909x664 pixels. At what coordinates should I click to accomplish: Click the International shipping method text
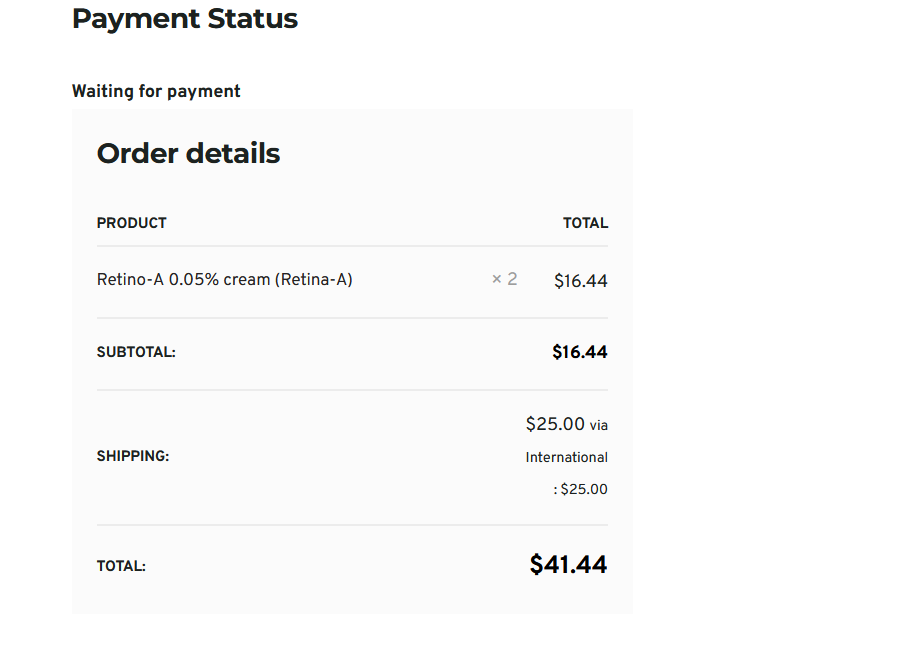point(566,458)
